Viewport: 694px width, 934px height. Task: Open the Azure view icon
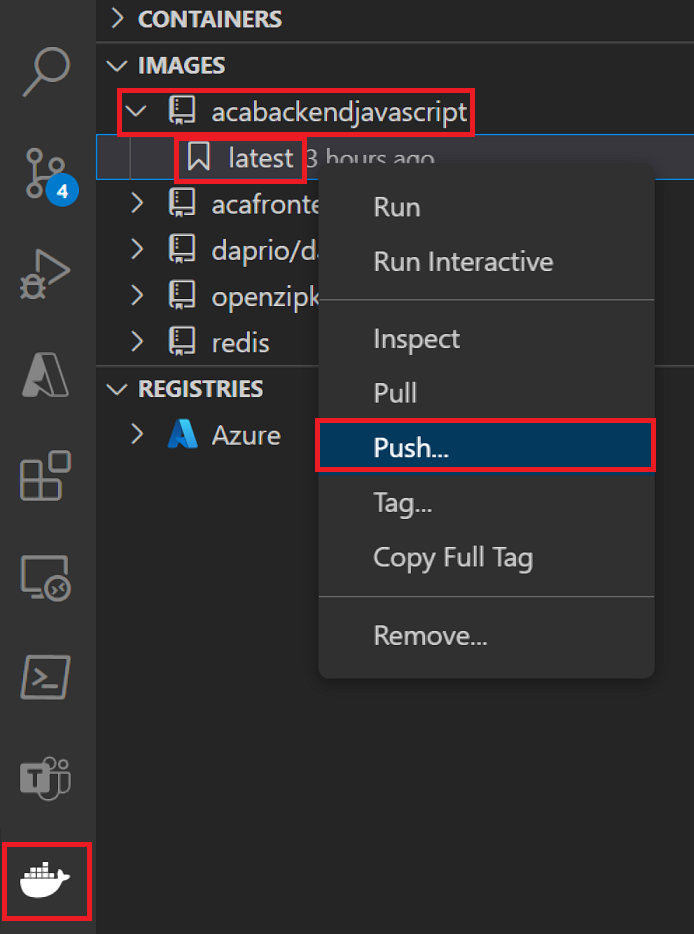tap(47, 375)
